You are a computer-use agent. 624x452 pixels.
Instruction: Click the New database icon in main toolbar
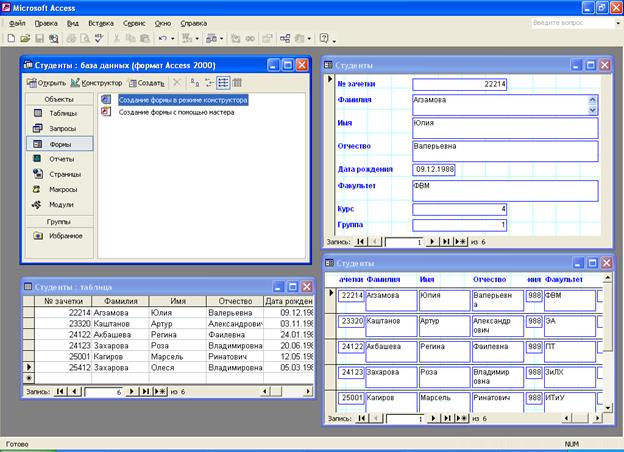tap(10, 38)
